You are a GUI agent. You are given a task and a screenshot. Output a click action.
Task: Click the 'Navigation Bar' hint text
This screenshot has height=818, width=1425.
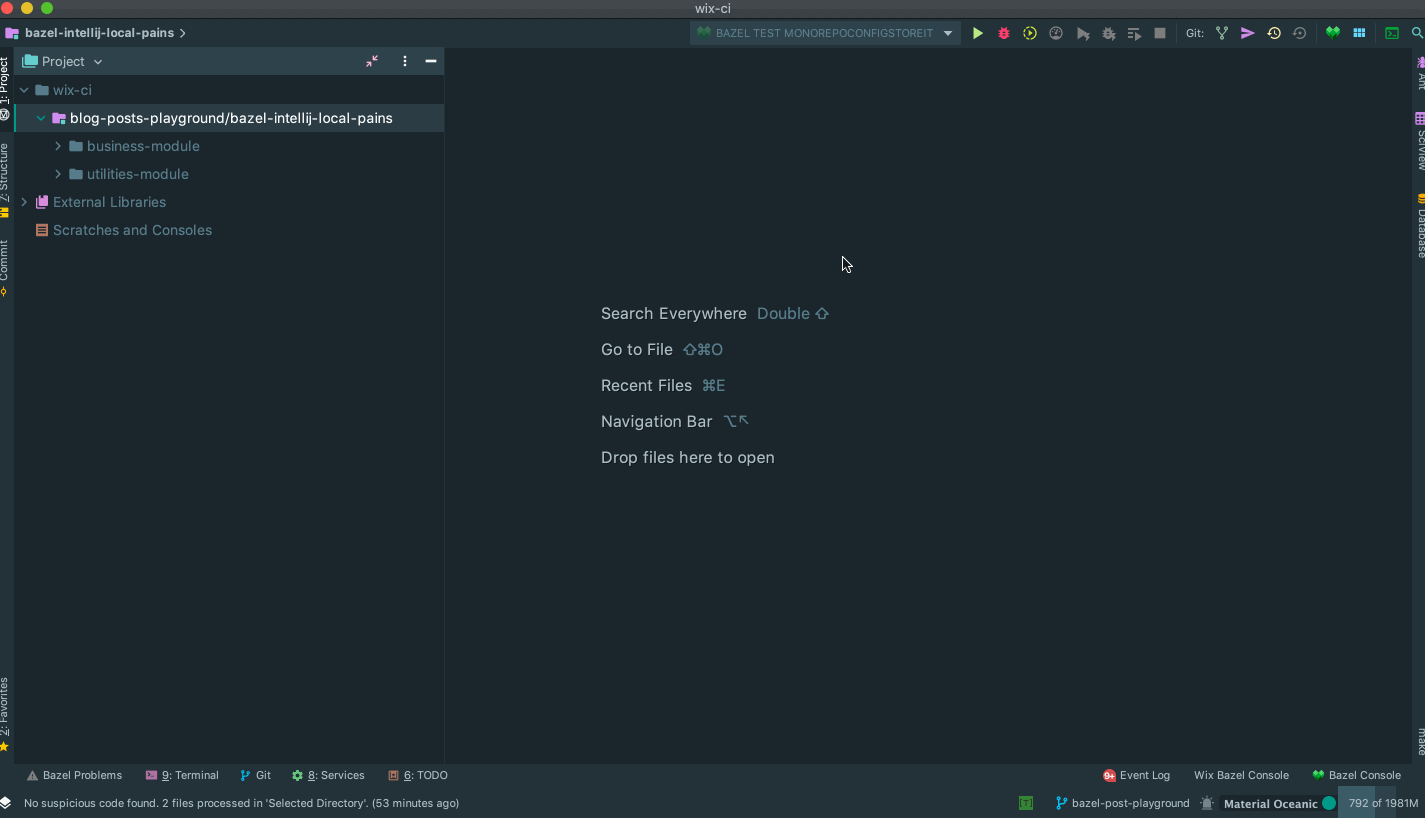(x=657, y=421)
